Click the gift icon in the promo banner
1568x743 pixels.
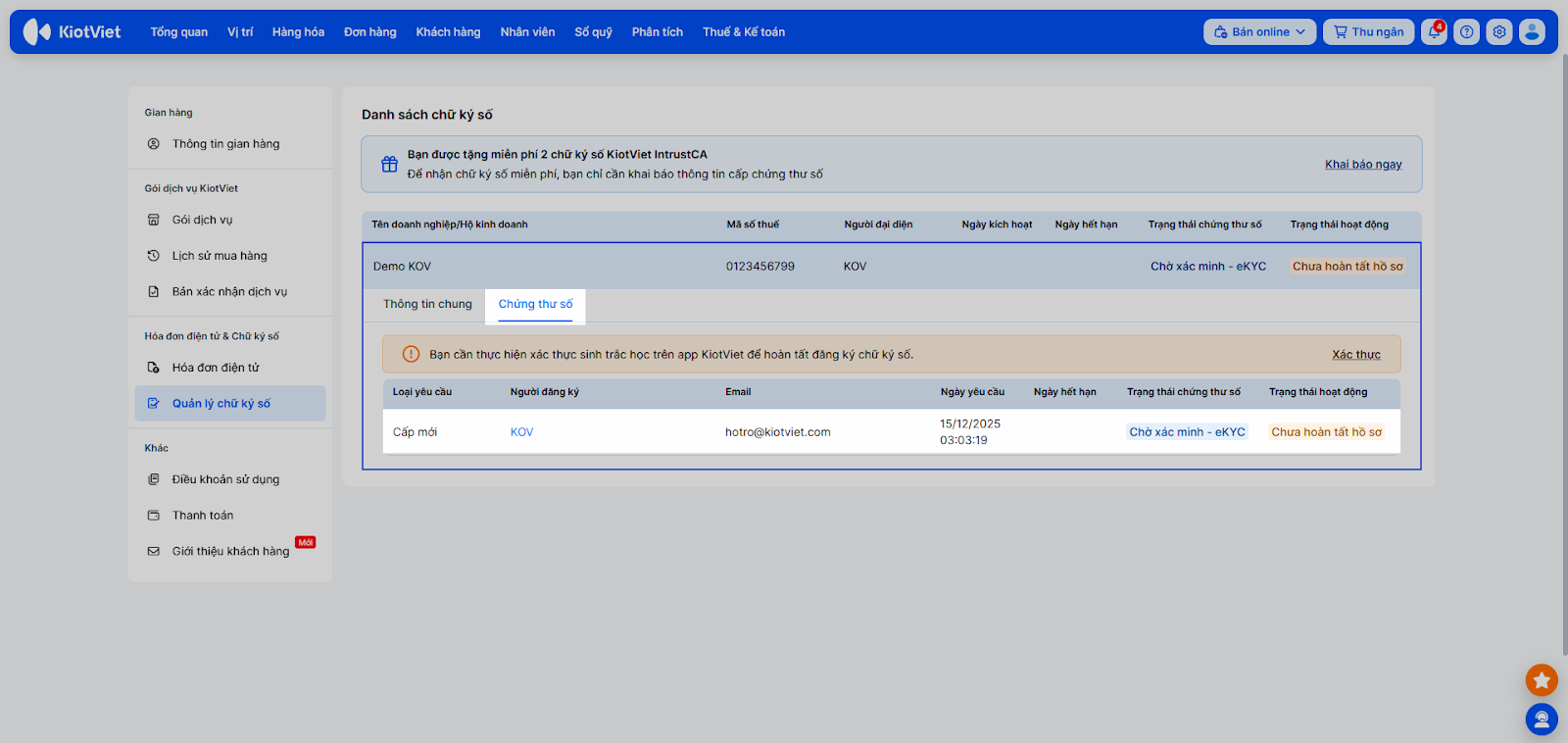(389, 164)
